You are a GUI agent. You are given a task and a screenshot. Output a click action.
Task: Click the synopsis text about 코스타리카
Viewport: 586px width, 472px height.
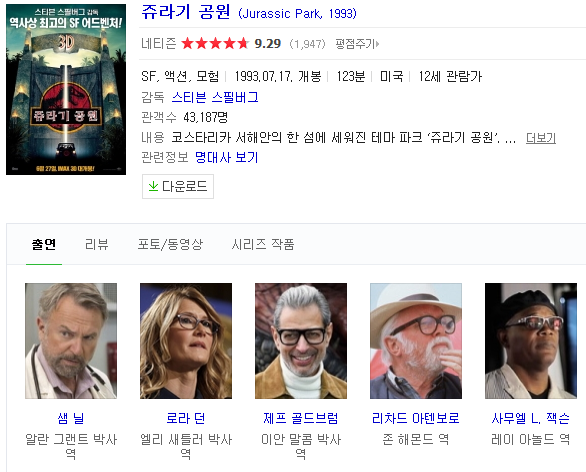pyautogui.click(x=343, y=138)
